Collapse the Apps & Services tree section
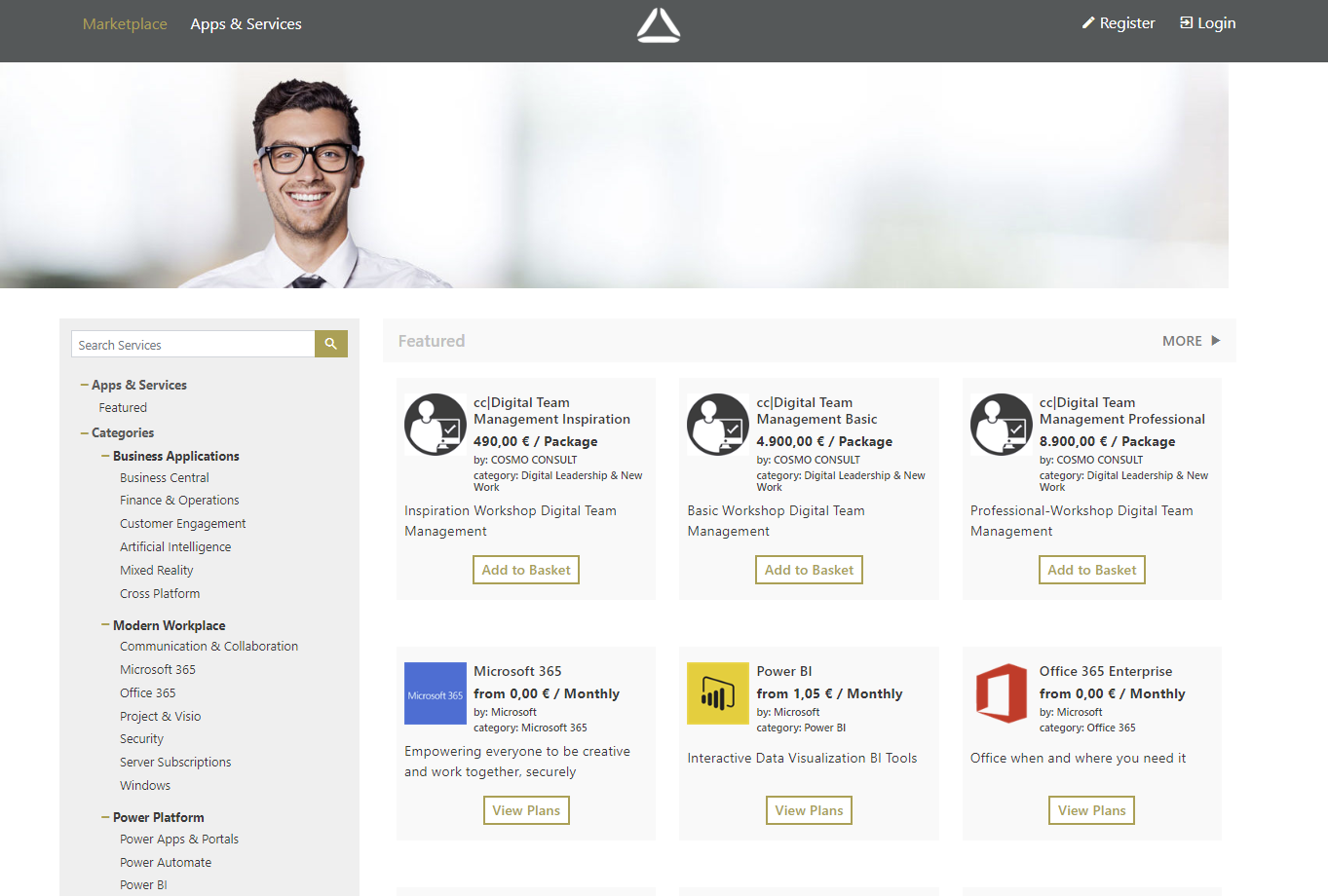The width and height of the screenshot is (1328, 896). coord(85,386)
